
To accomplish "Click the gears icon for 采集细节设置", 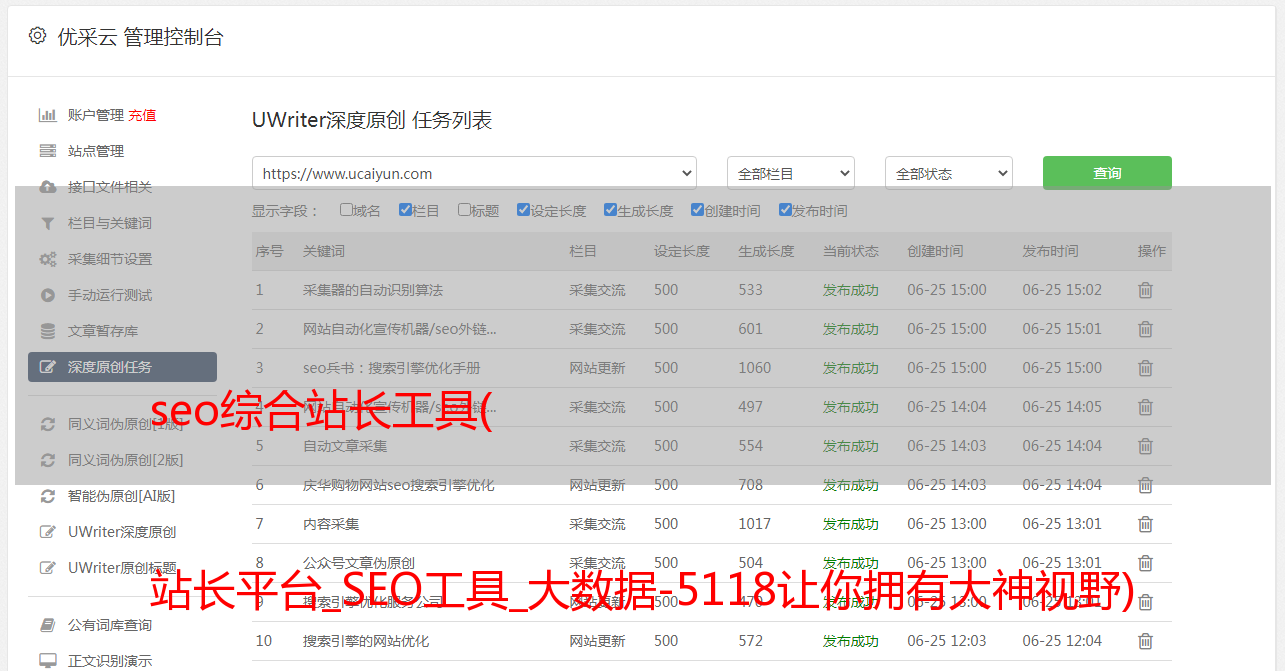I will (x=47, y=259).
